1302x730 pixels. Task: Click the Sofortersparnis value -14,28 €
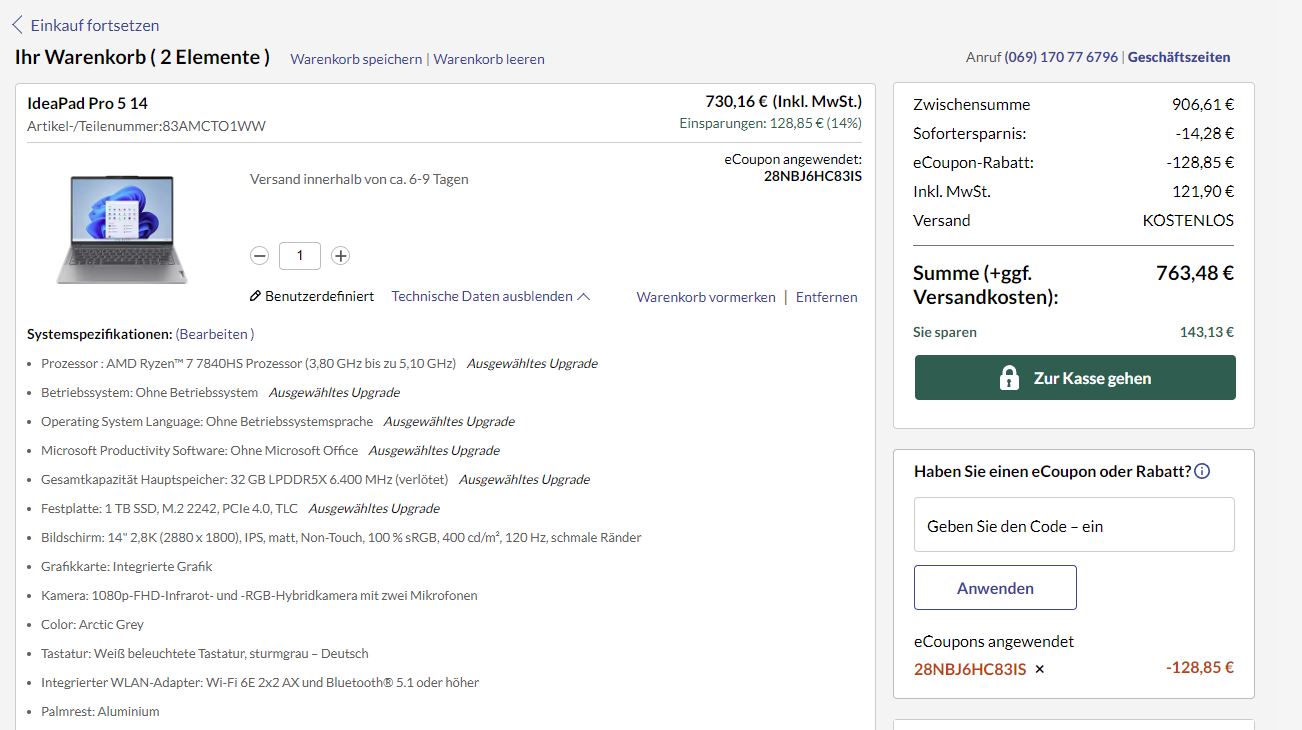(x=1204, y=133)
